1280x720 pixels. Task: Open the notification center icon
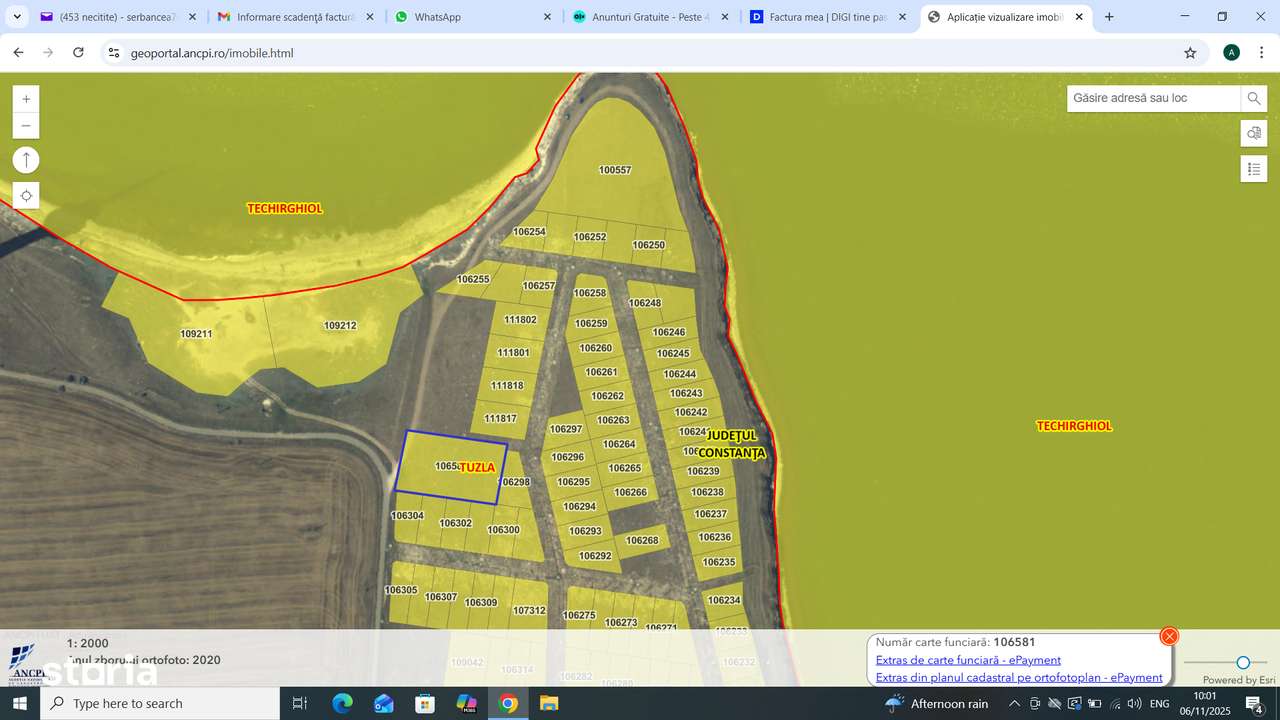tap(1255, 704)
